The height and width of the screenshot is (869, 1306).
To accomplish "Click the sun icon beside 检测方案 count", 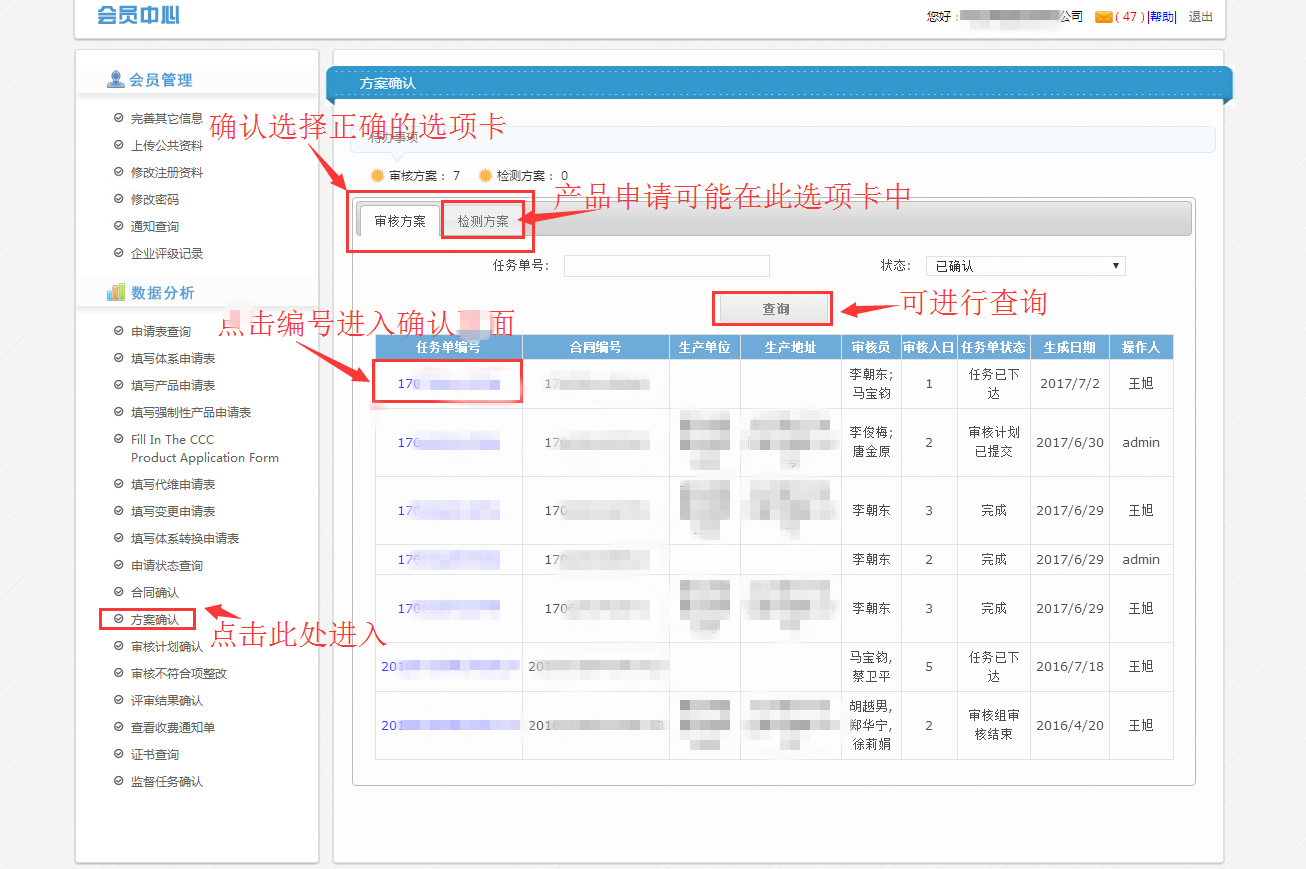I will 485,176.
